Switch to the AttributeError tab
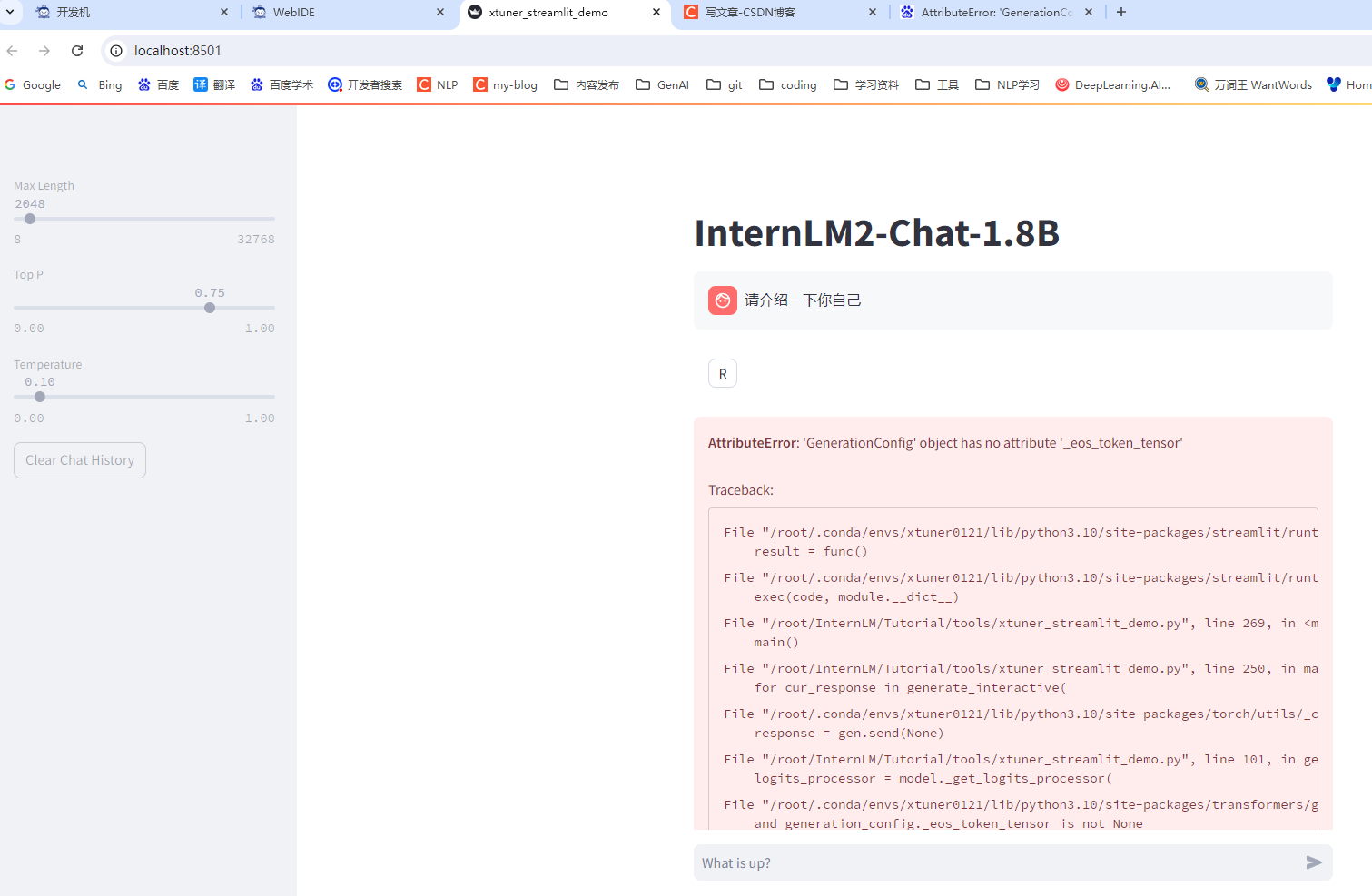This screenshot has height=896, width=1372. point(997,12)
